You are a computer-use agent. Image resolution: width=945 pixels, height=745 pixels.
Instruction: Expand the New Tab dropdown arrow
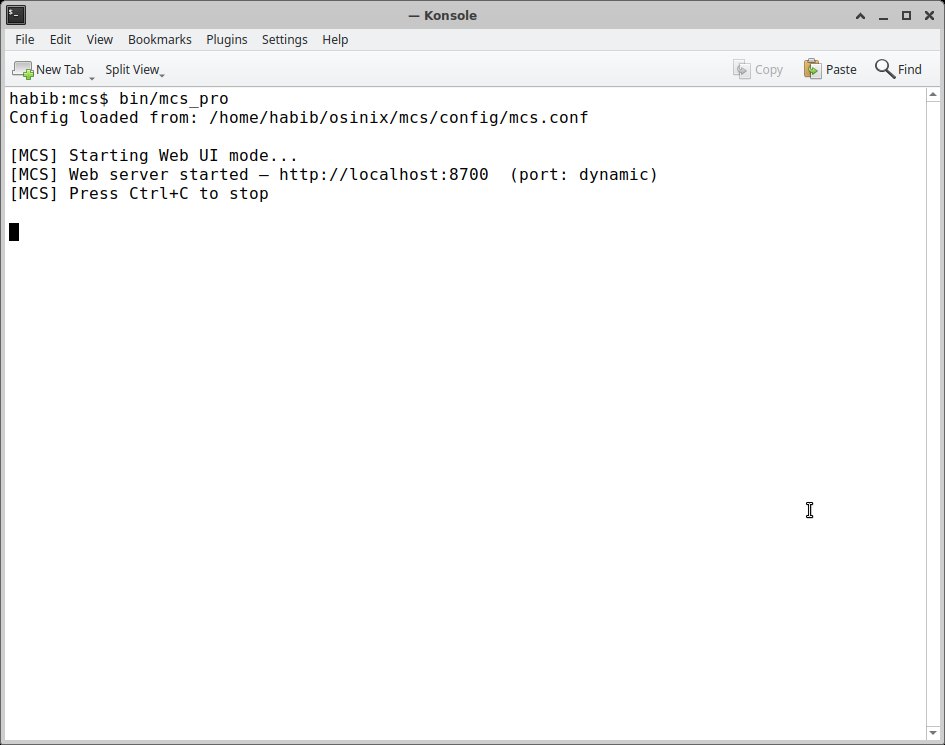[92, 77]
